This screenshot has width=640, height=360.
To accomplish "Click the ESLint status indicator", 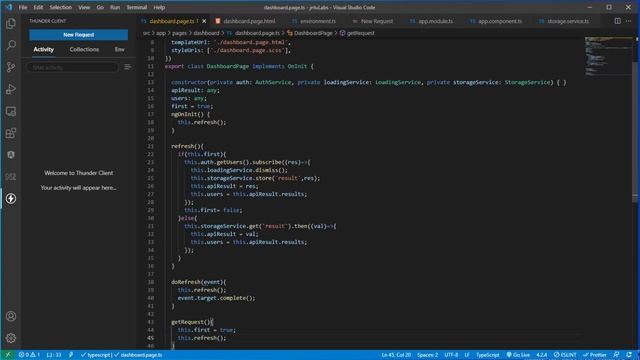I will pyautogui.click(x=565, y=355).
